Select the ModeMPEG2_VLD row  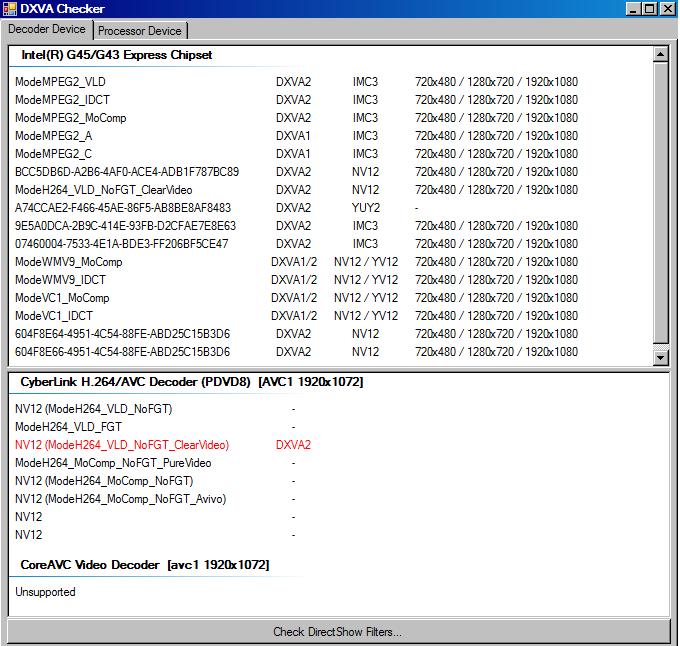point(60,82)
